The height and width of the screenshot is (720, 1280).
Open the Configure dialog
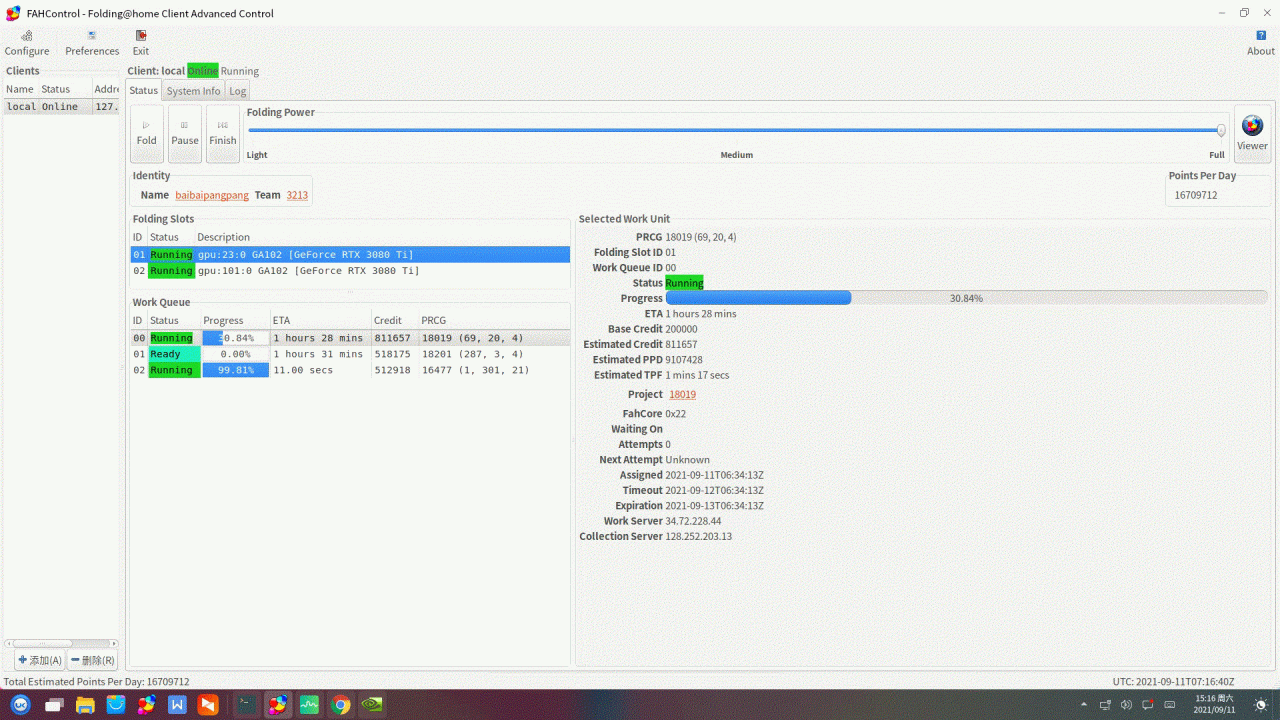[x=27, y=43]
